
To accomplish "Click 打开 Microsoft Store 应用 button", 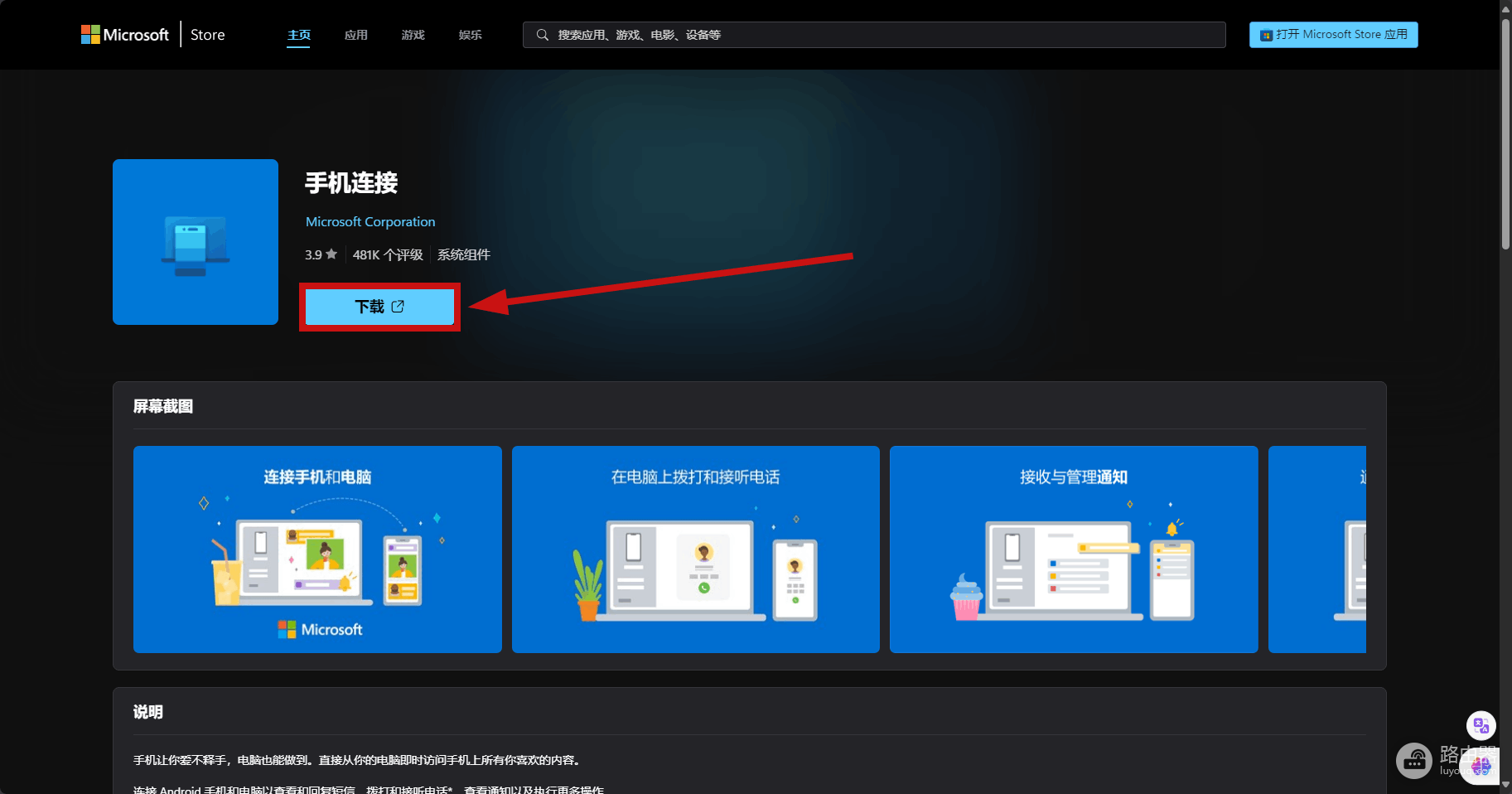I will (1333, 35).
